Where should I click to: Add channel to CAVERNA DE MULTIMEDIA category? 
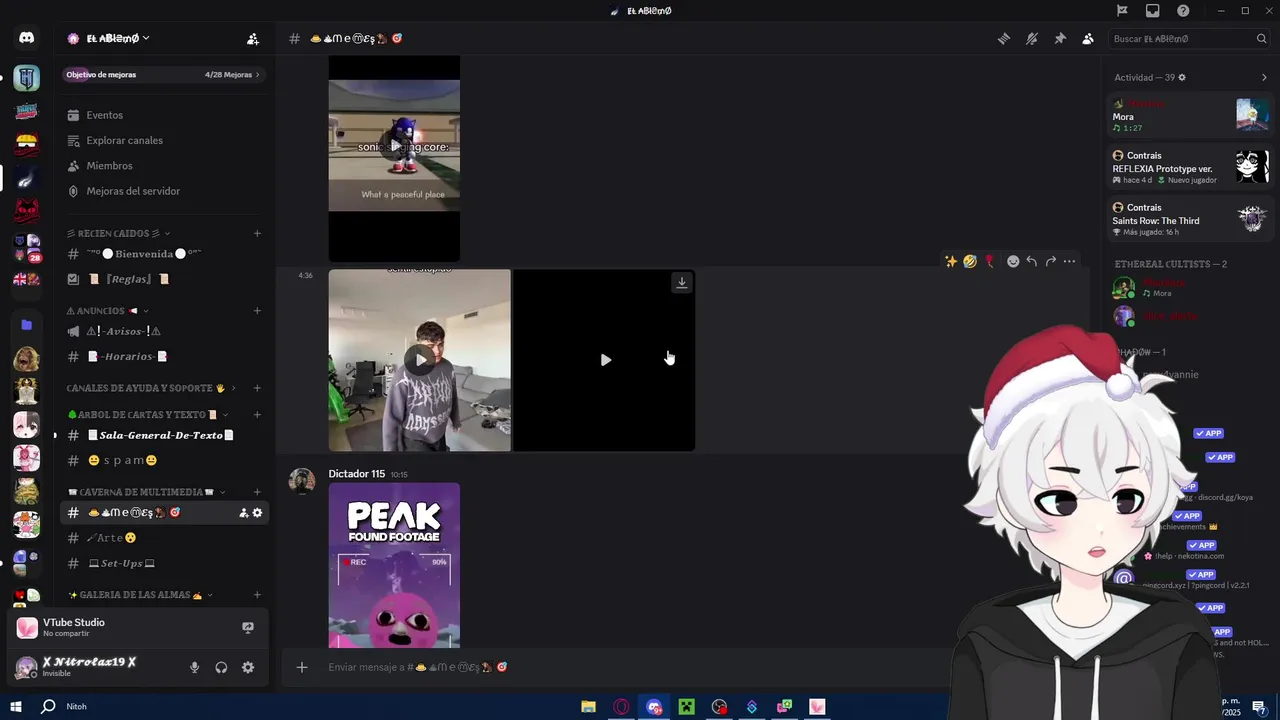tap(257, 492)
